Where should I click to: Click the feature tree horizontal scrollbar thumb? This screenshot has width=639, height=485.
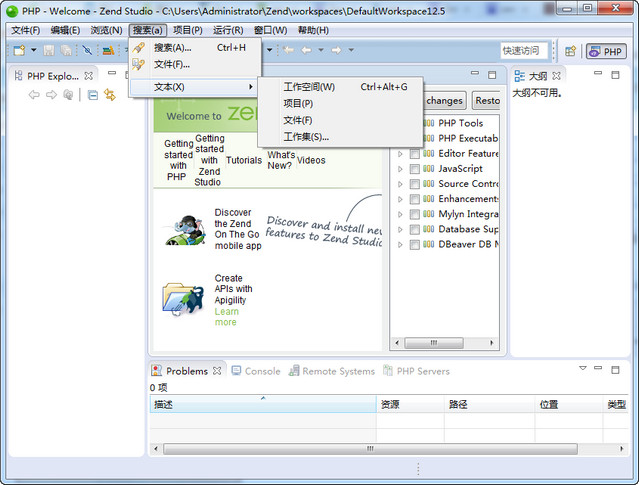pyautogui.click(x=434, y=343)
